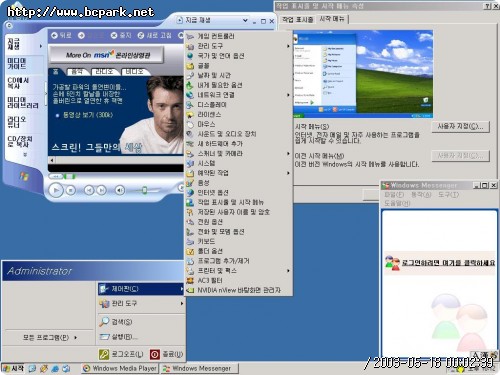Viewport: 500px width, 375px height.
Task: Expand the 관리 도구 submenu in Control Panel list
Action: click(x=239, y=46)
